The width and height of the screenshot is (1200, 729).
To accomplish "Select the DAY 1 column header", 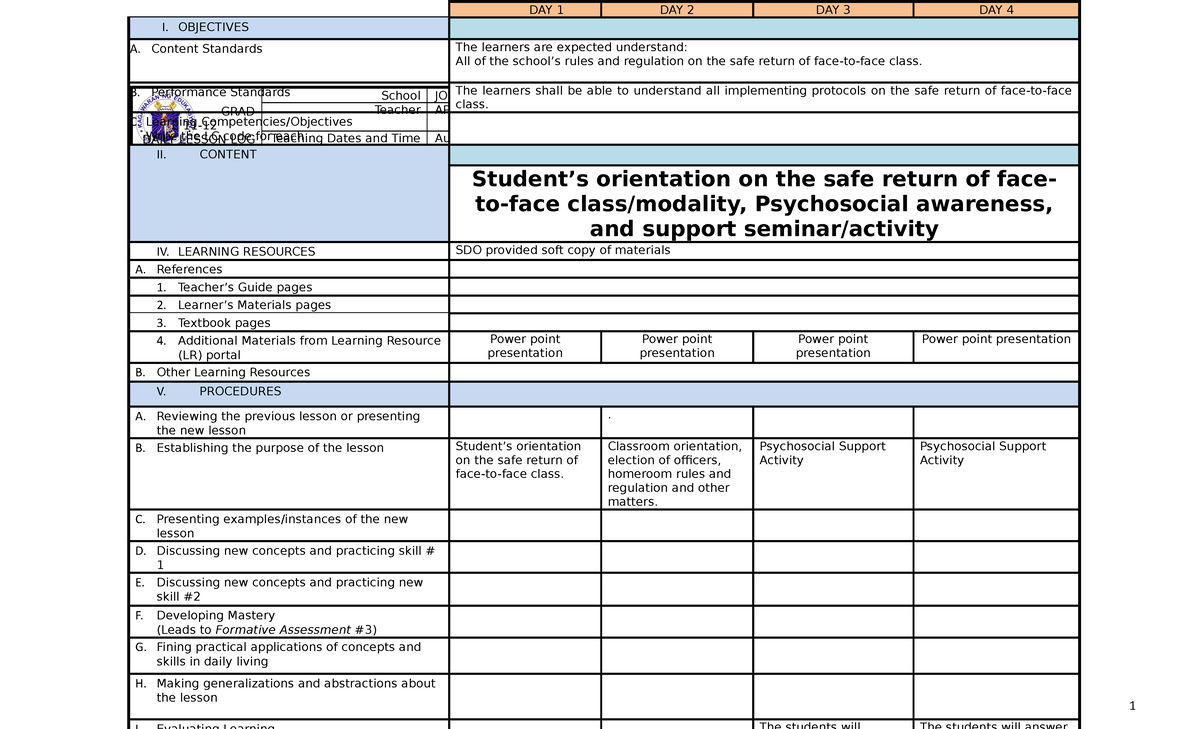I will (x=524, y=8).
